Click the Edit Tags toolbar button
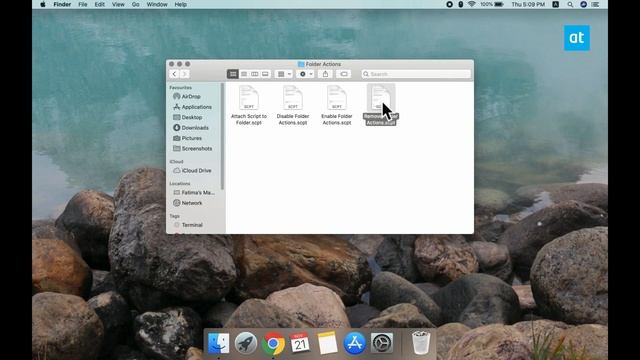 click(x=344, y=74)
